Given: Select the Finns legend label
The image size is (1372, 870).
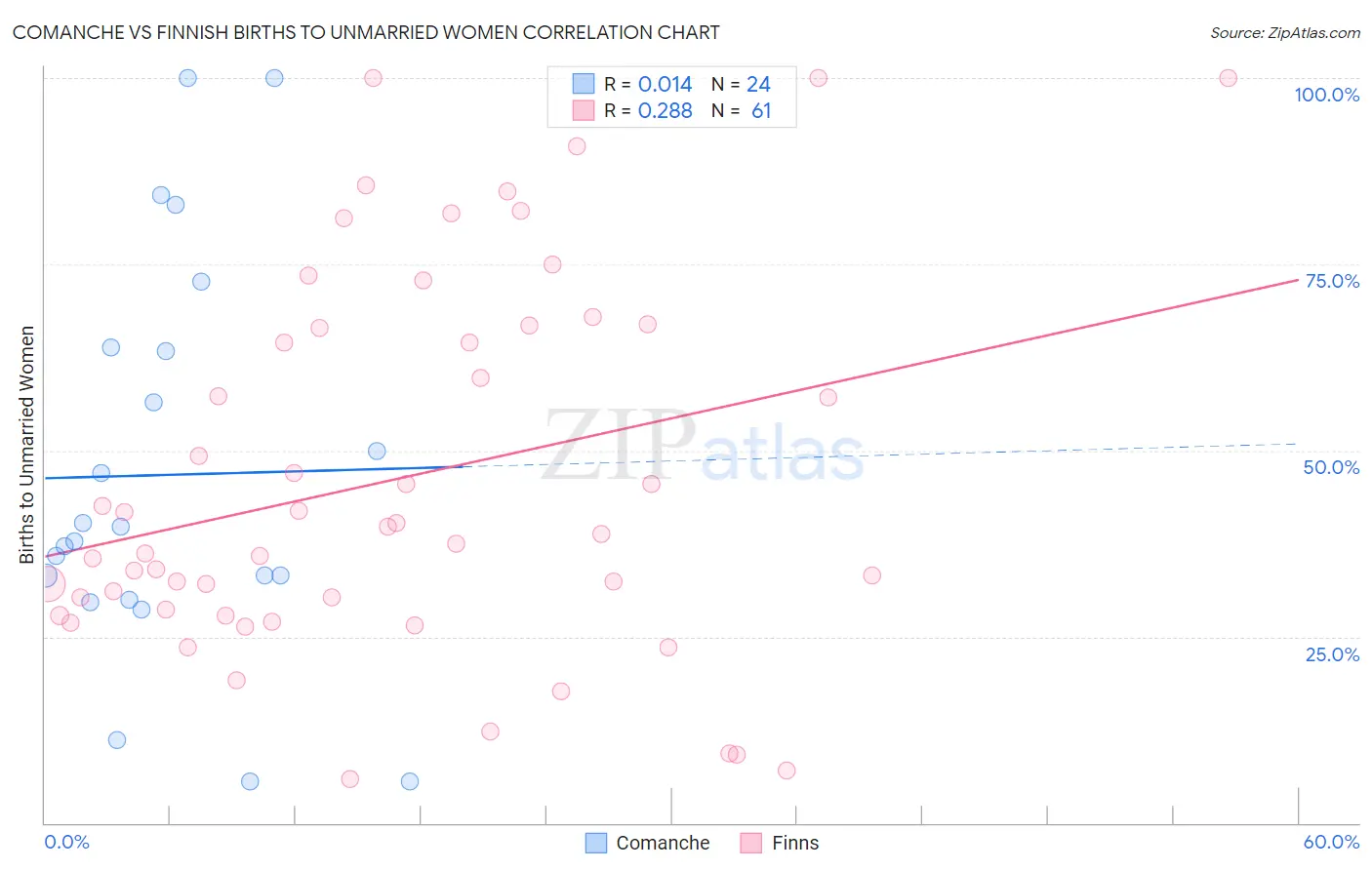Looking at the screenshot, I should [795, 843].
